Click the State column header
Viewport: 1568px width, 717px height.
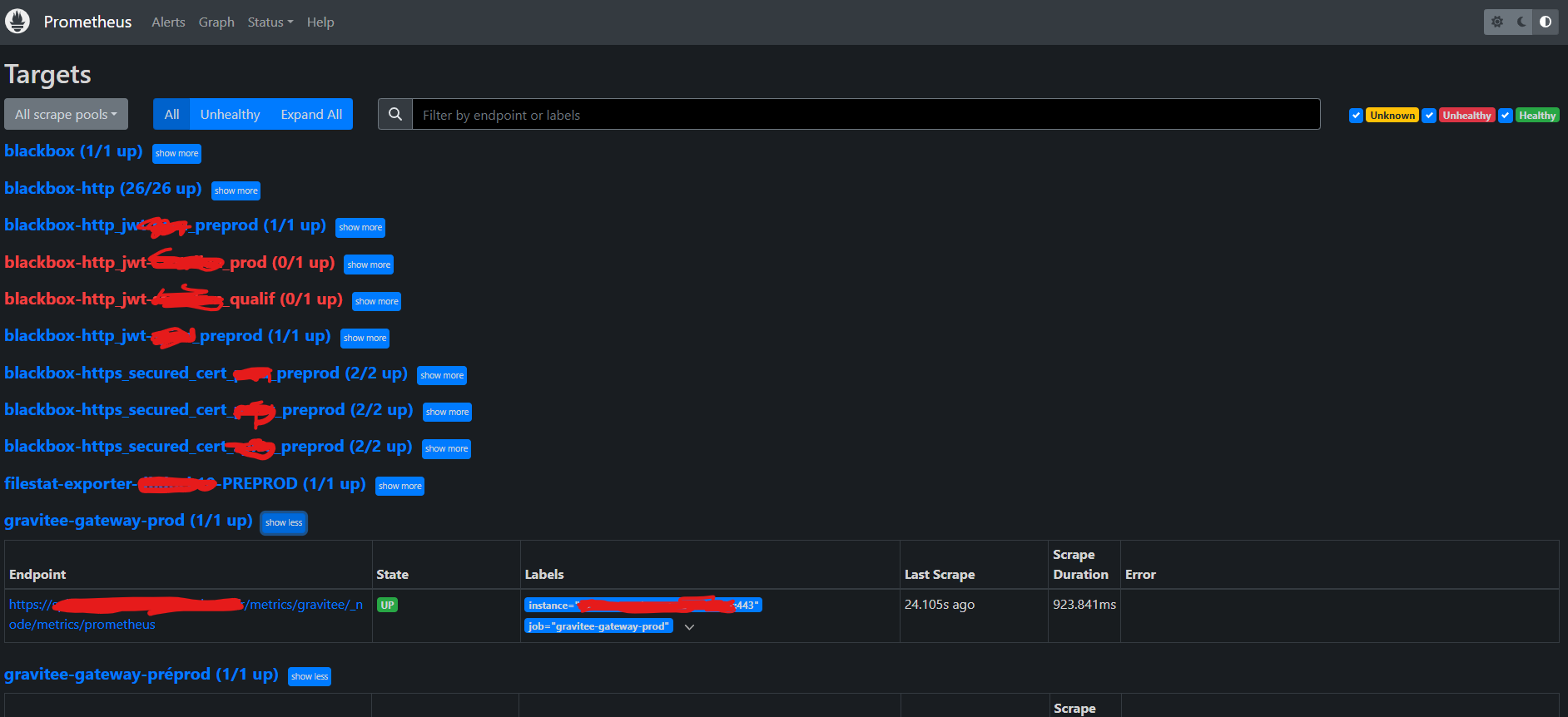(x=392, y=575)
